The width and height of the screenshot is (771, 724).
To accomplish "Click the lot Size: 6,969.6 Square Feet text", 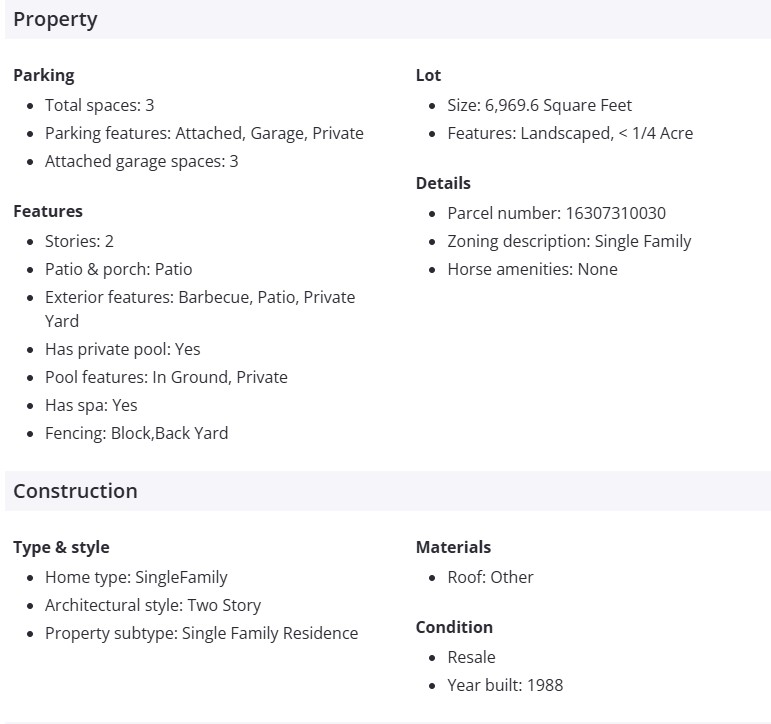I will pyautogui.click(x=539, y=105).
